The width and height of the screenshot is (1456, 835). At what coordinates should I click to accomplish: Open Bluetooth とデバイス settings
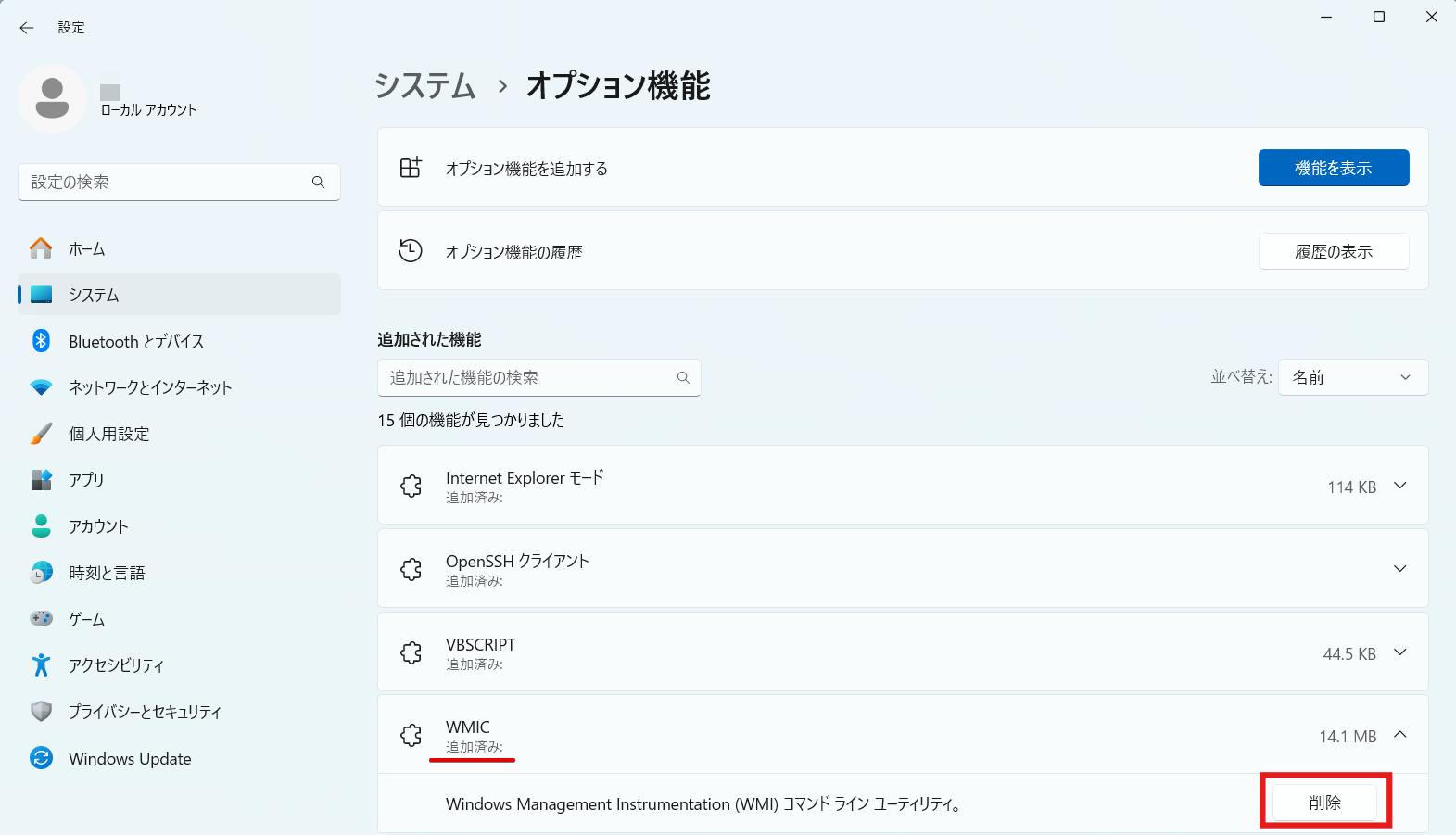[180, 341]
